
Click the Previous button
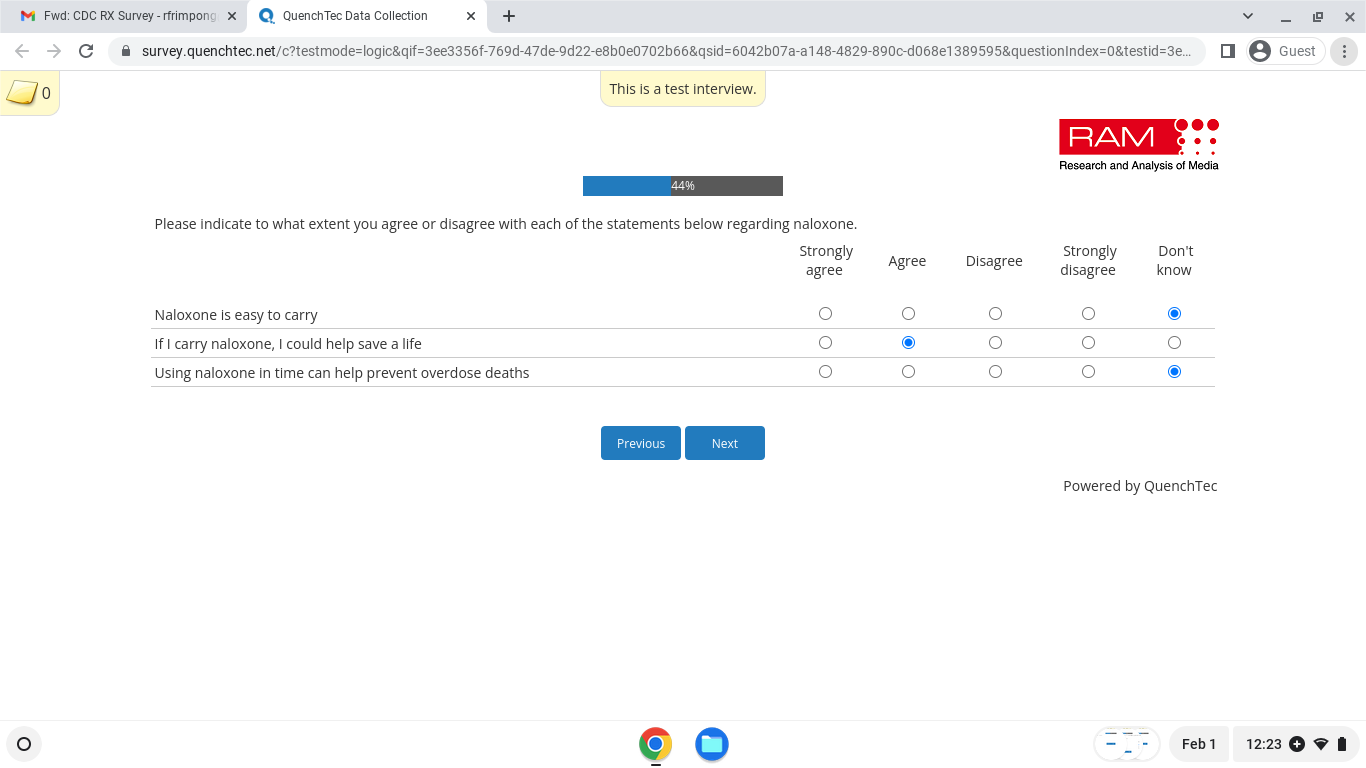point(640,443)
